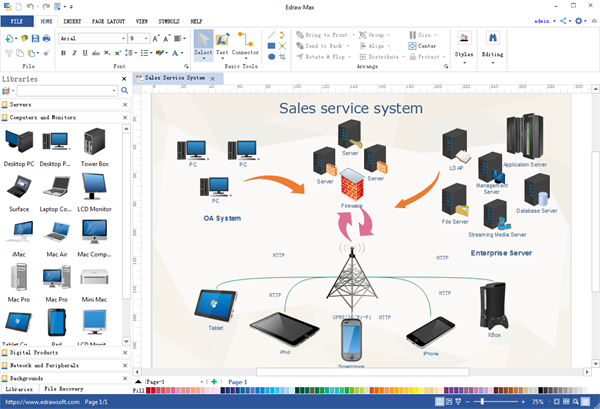Activate the Text tool
The width and height of the screenshot is (600, 409).
pyautogui.click(x=222, y=45)
